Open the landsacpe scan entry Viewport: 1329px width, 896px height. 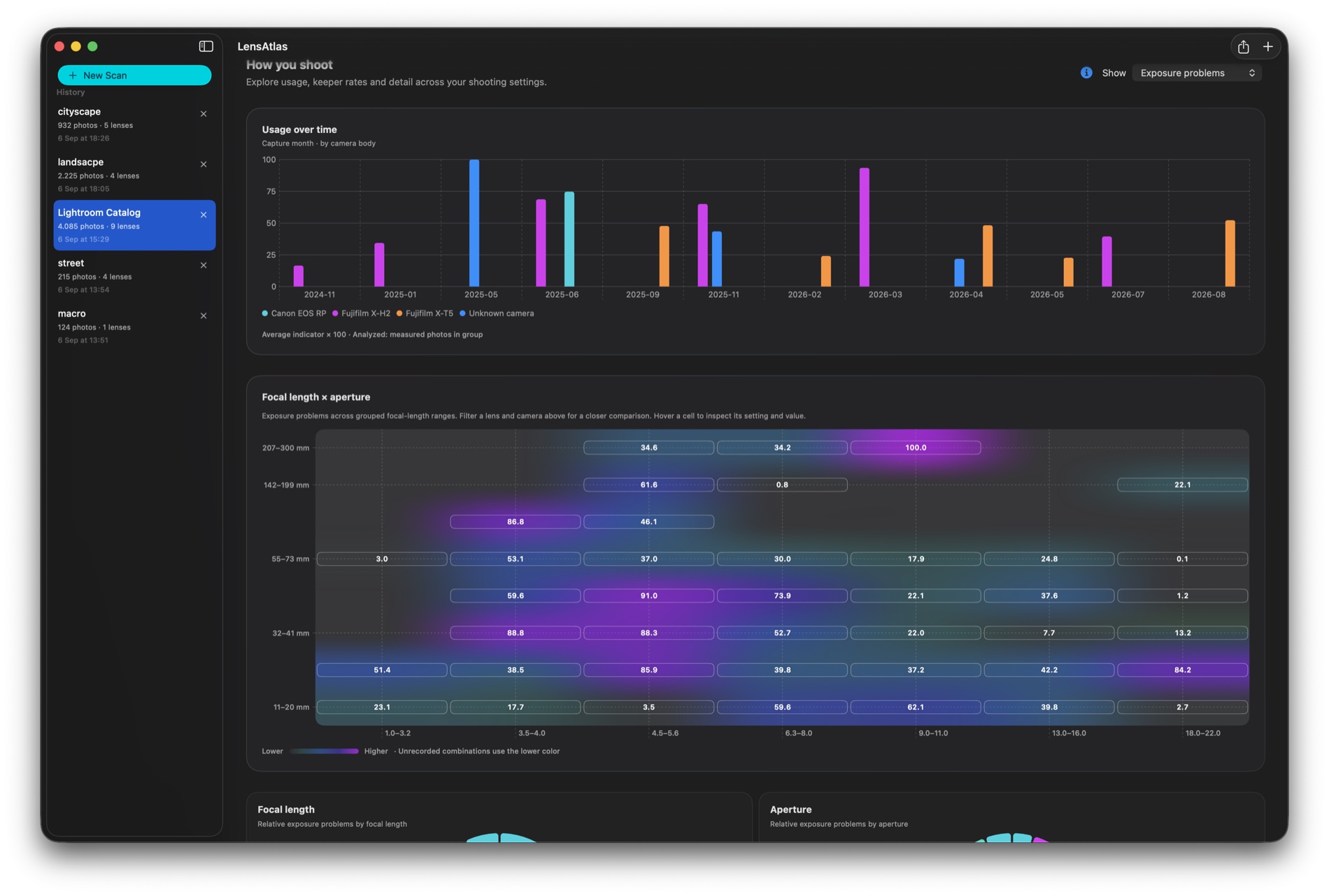point(134,175)
